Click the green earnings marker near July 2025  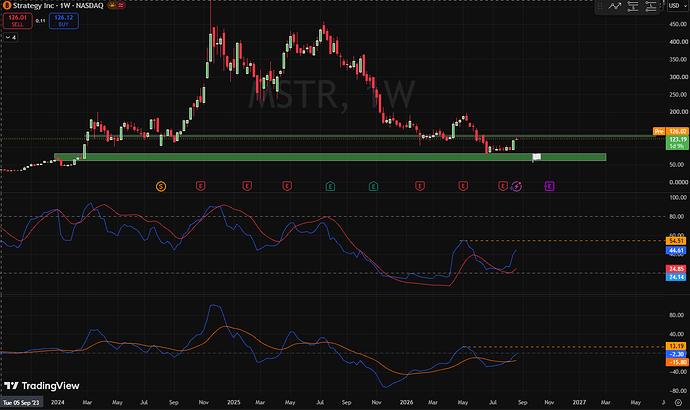pos(330,187)
